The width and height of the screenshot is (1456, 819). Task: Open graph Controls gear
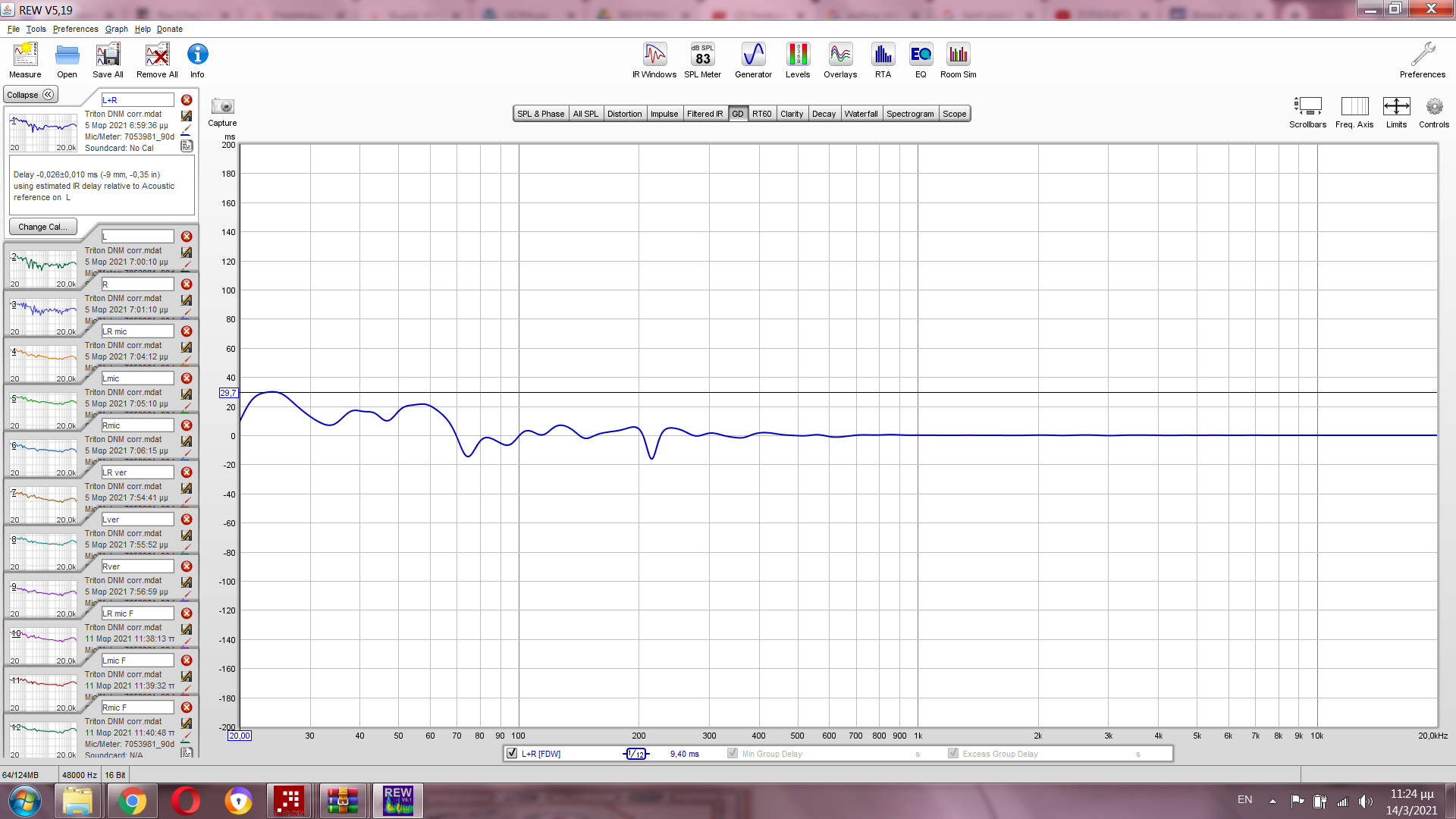tap(1433, 107)
